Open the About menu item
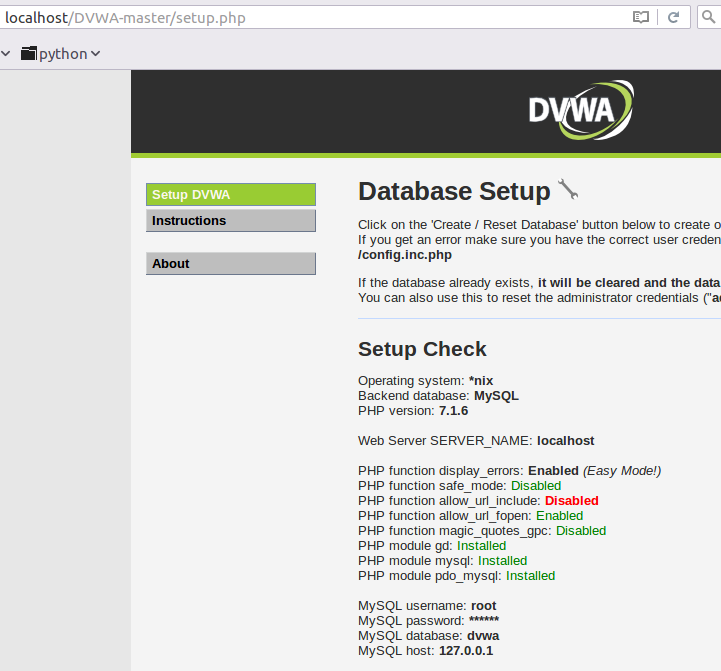The height and width of the screenshot is (671, 721). click(231, 264)
